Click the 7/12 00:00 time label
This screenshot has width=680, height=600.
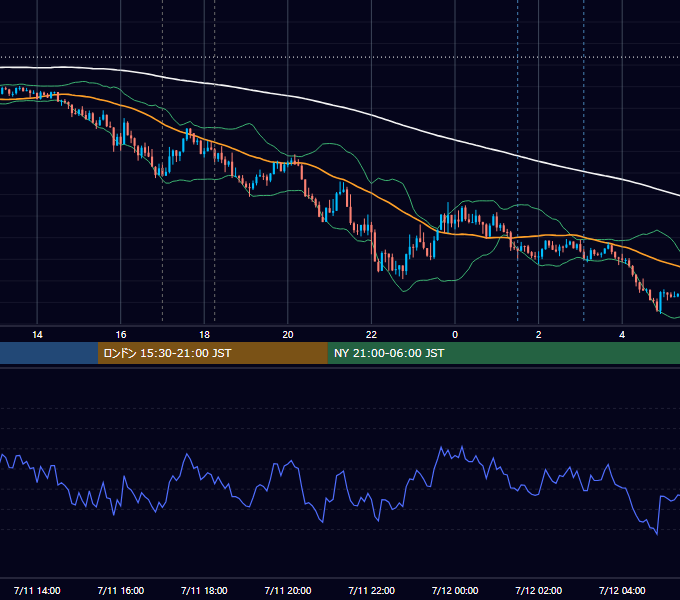click(455, 590)
